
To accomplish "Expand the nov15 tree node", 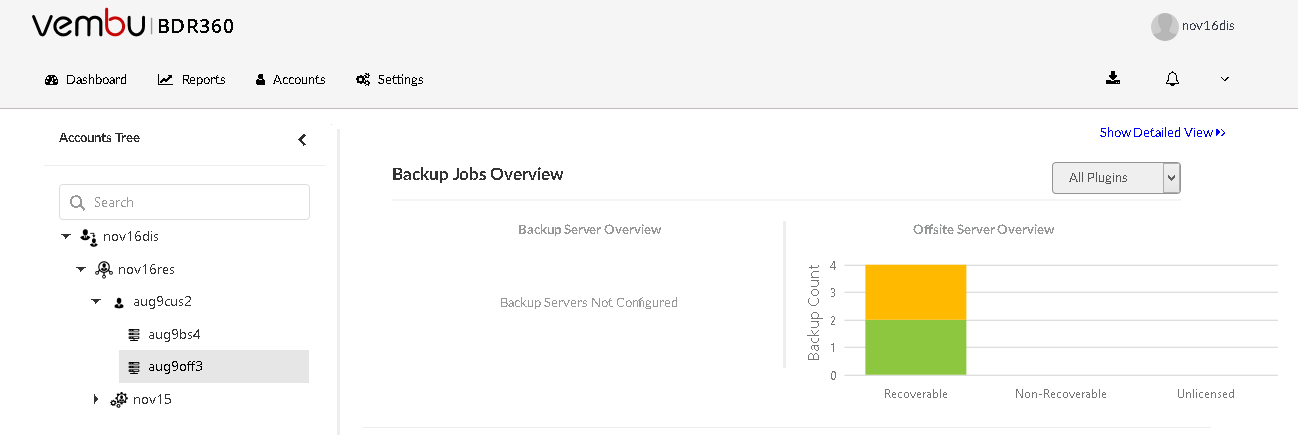I will 96,399.
